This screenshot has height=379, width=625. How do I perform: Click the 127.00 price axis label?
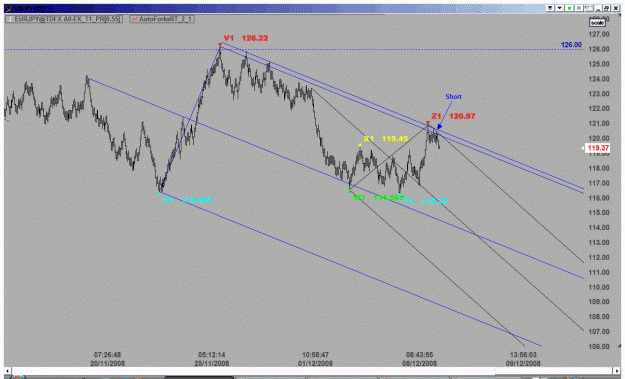coord(599,34)
